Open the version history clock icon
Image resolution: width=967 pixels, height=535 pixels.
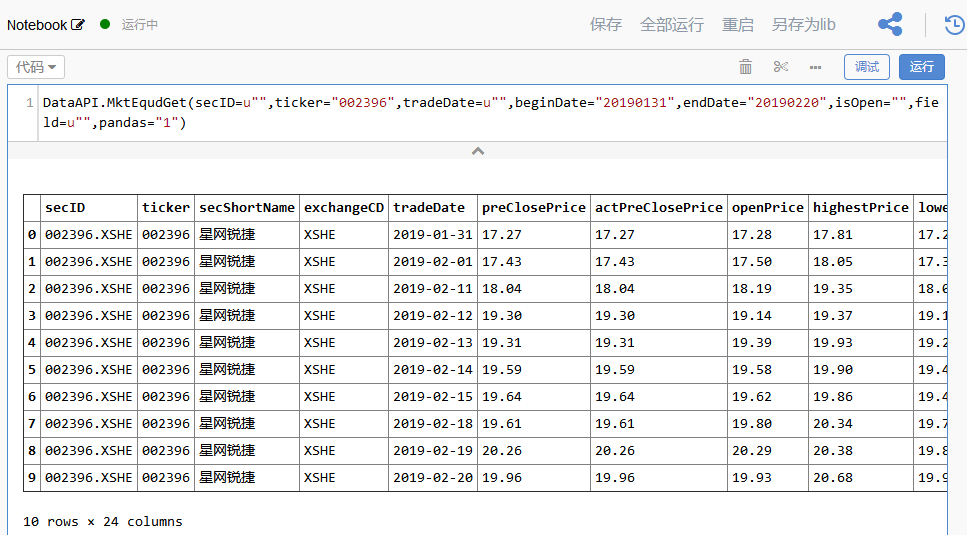955,25
